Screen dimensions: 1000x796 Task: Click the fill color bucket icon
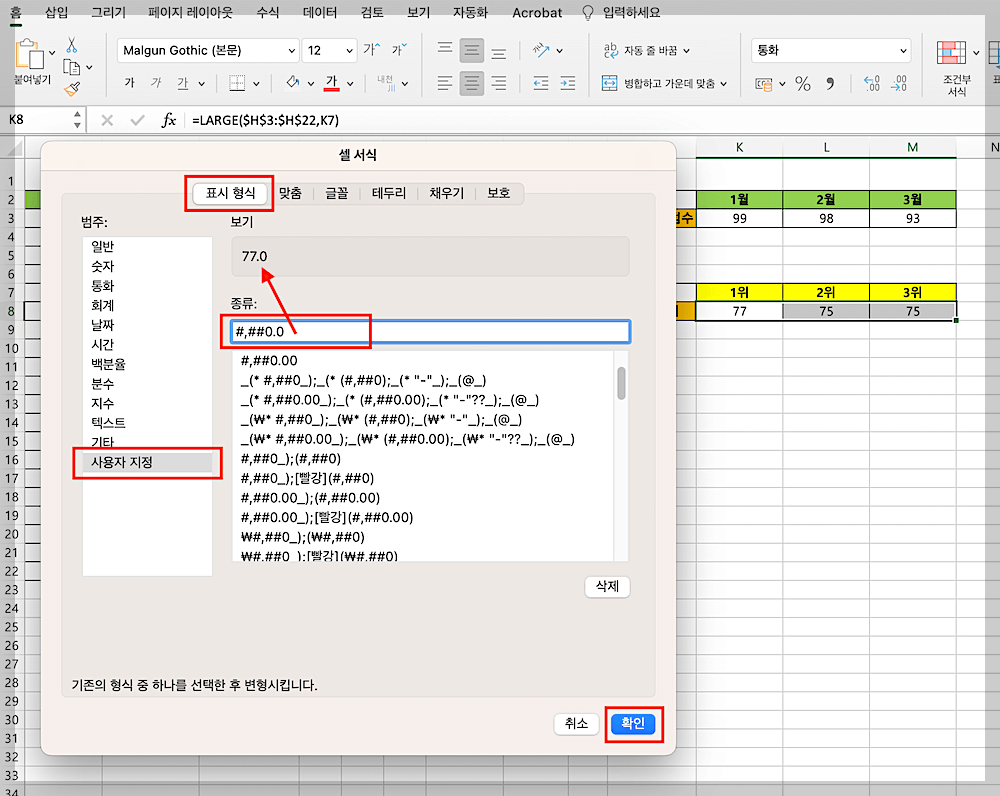coord(293,82)
